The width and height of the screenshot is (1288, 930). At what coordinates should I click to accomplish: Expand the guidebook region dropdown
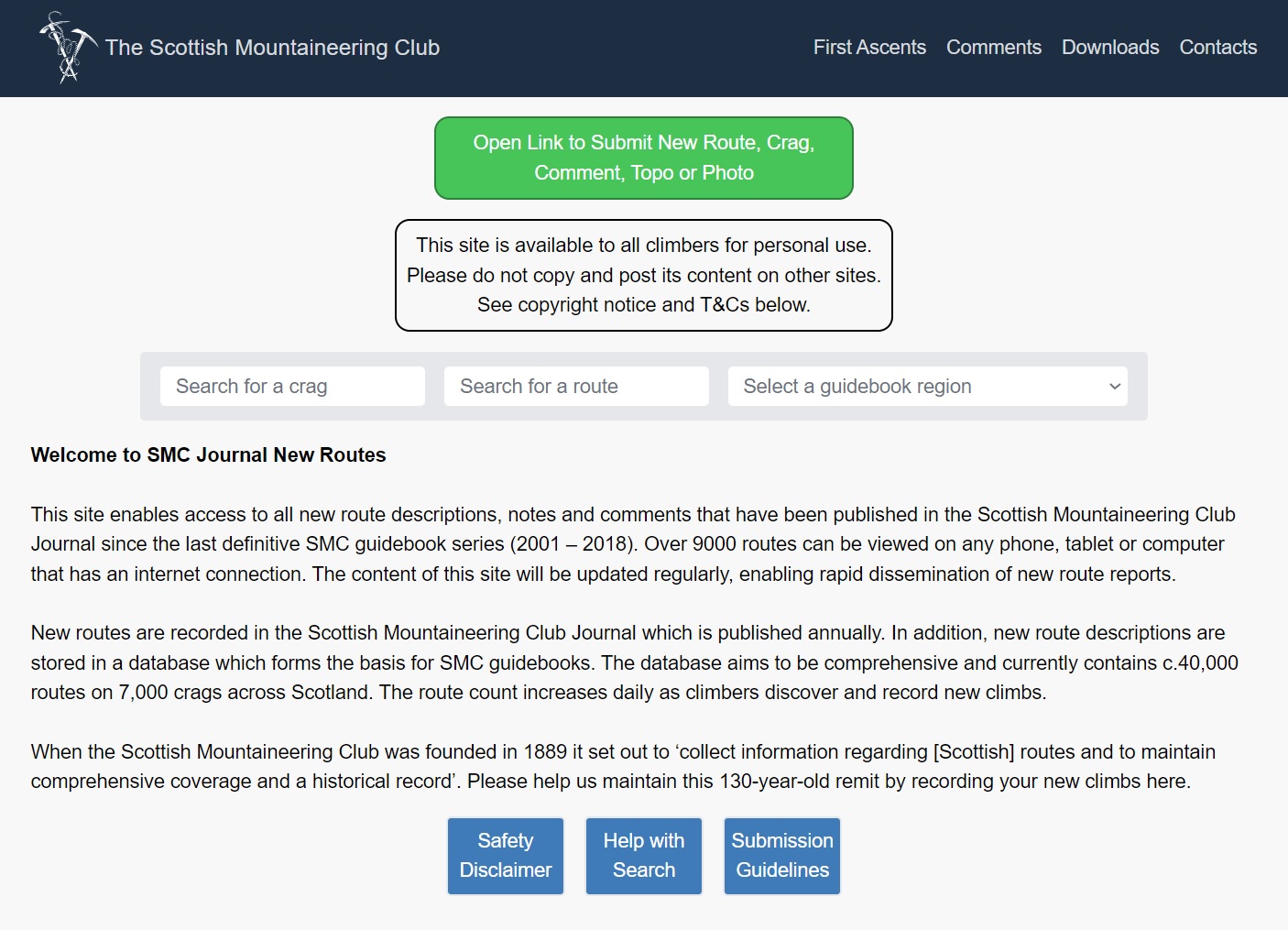pyautogui.click(x=927, y=387)
